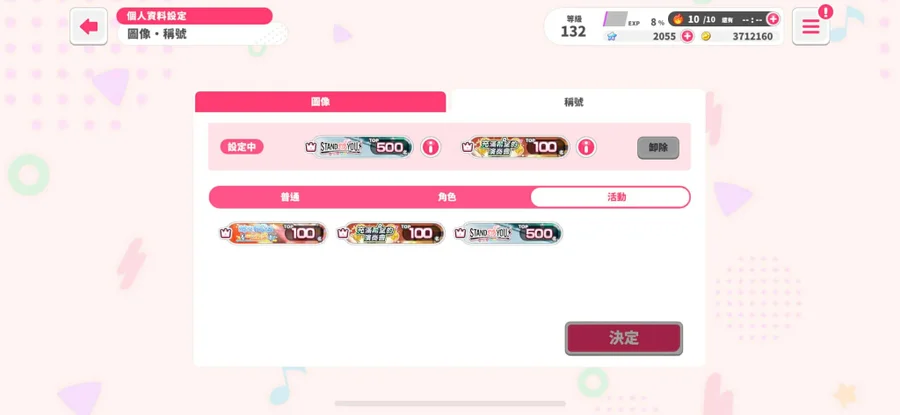
Task: Pick 充滿希望的演奏會 TOP 100 in event list
Action: click(391, 233)
